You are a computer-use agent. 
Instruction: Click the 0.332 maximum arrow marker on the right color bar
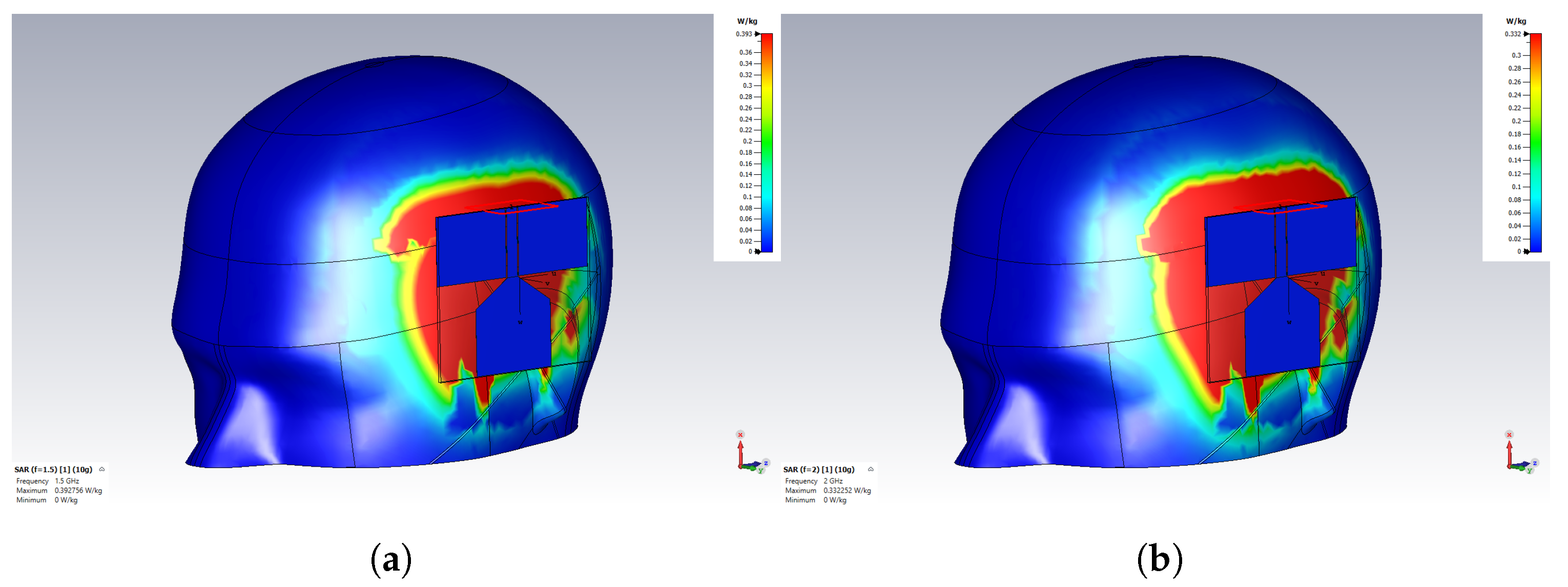[1526, 34]
